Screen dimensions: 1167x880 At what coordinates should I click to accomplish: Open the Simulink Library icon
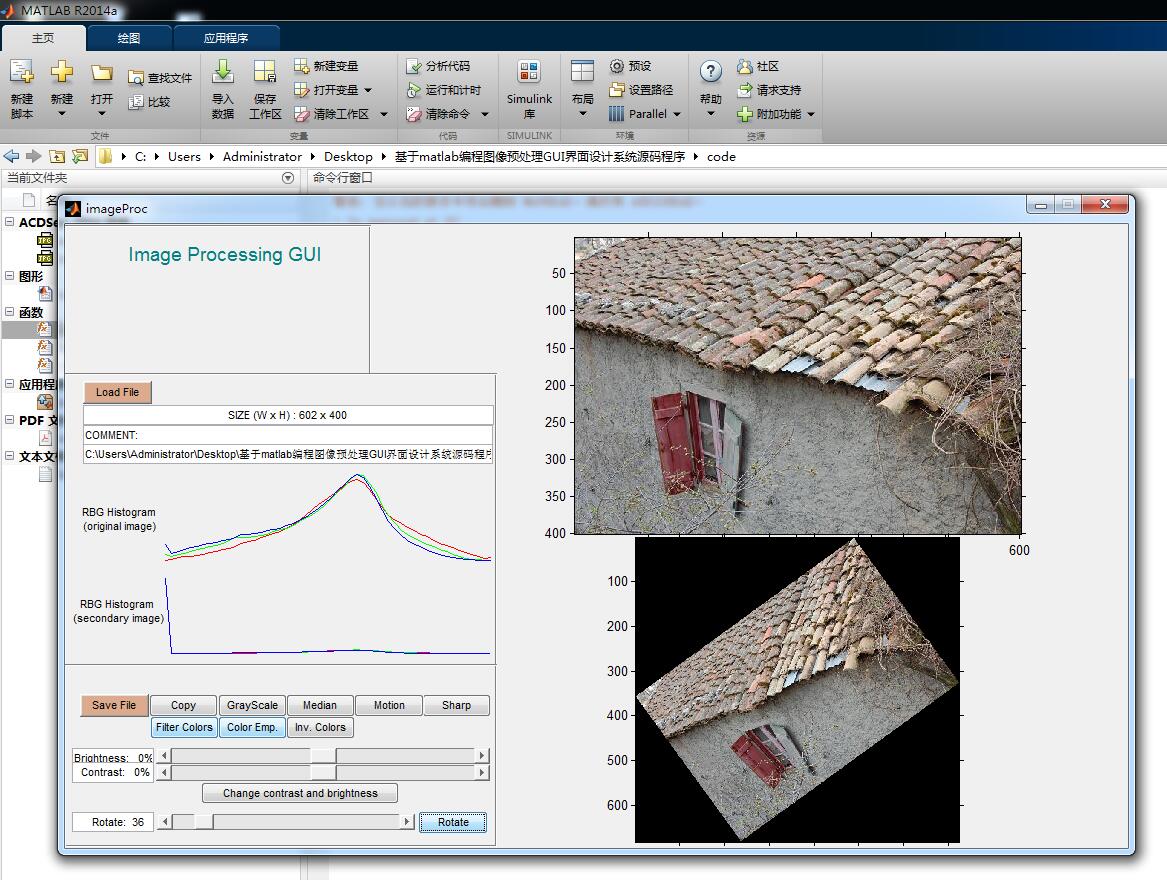click(x=528, y=71)
